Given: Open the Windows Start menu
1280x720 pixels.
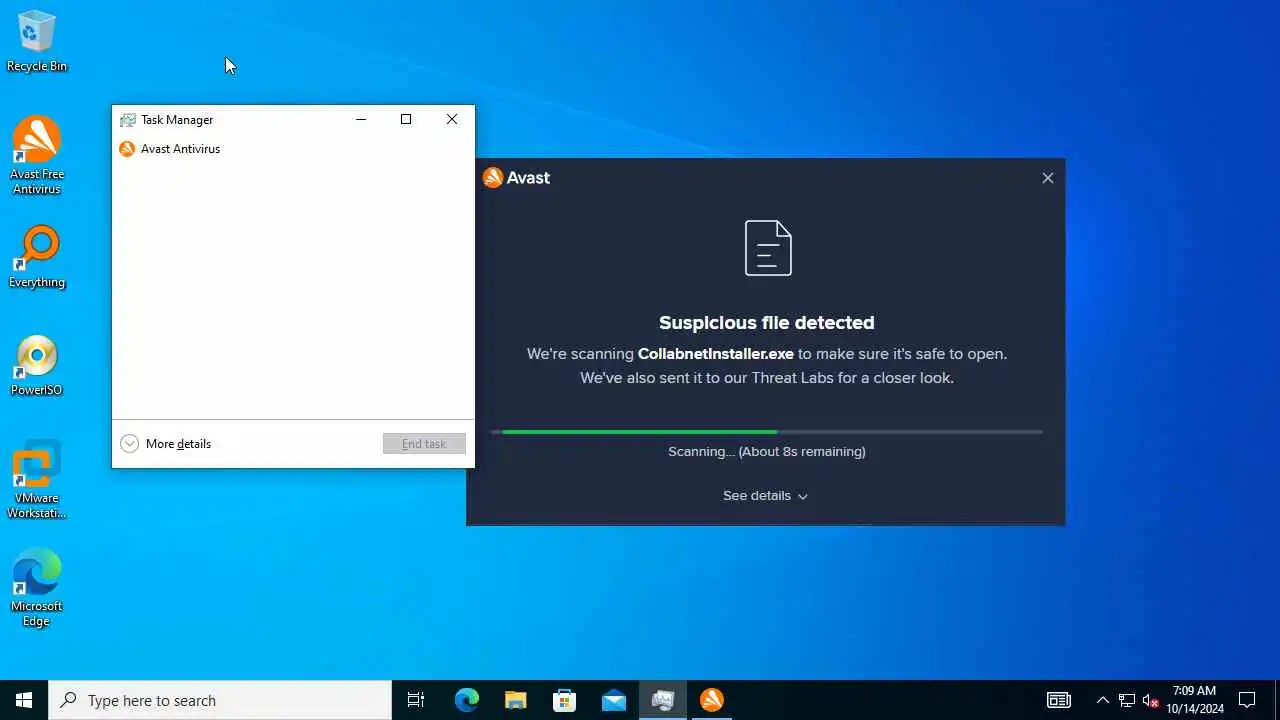Looking at the screenshot, I should pos(24,700).
